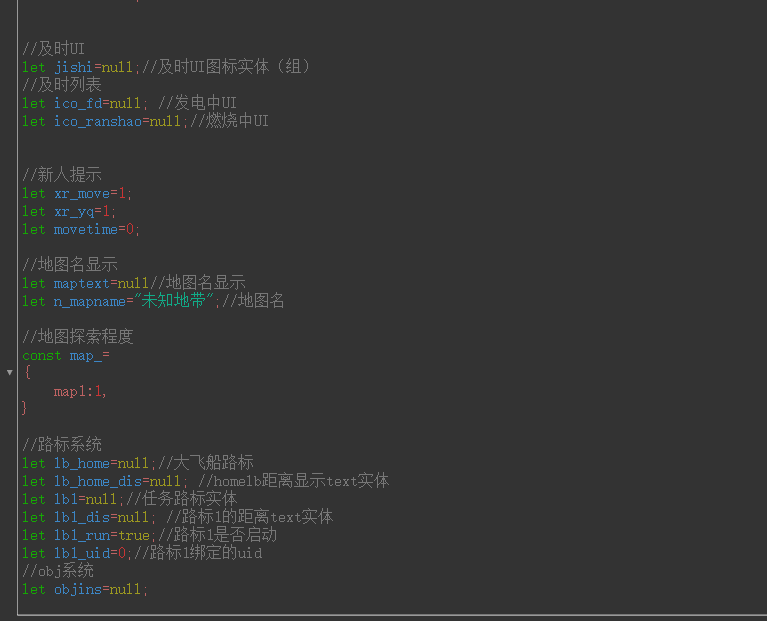767x621 pixels.
Task: Click the opening brace after const map_
Action: [x=28, y=373]
